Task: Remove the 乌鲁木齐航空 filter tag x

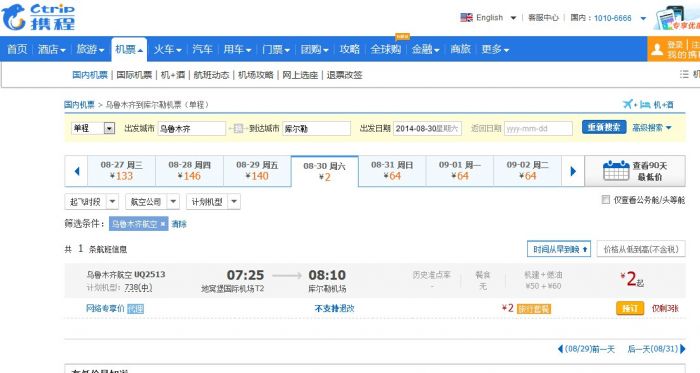Action: coord(162,224)
